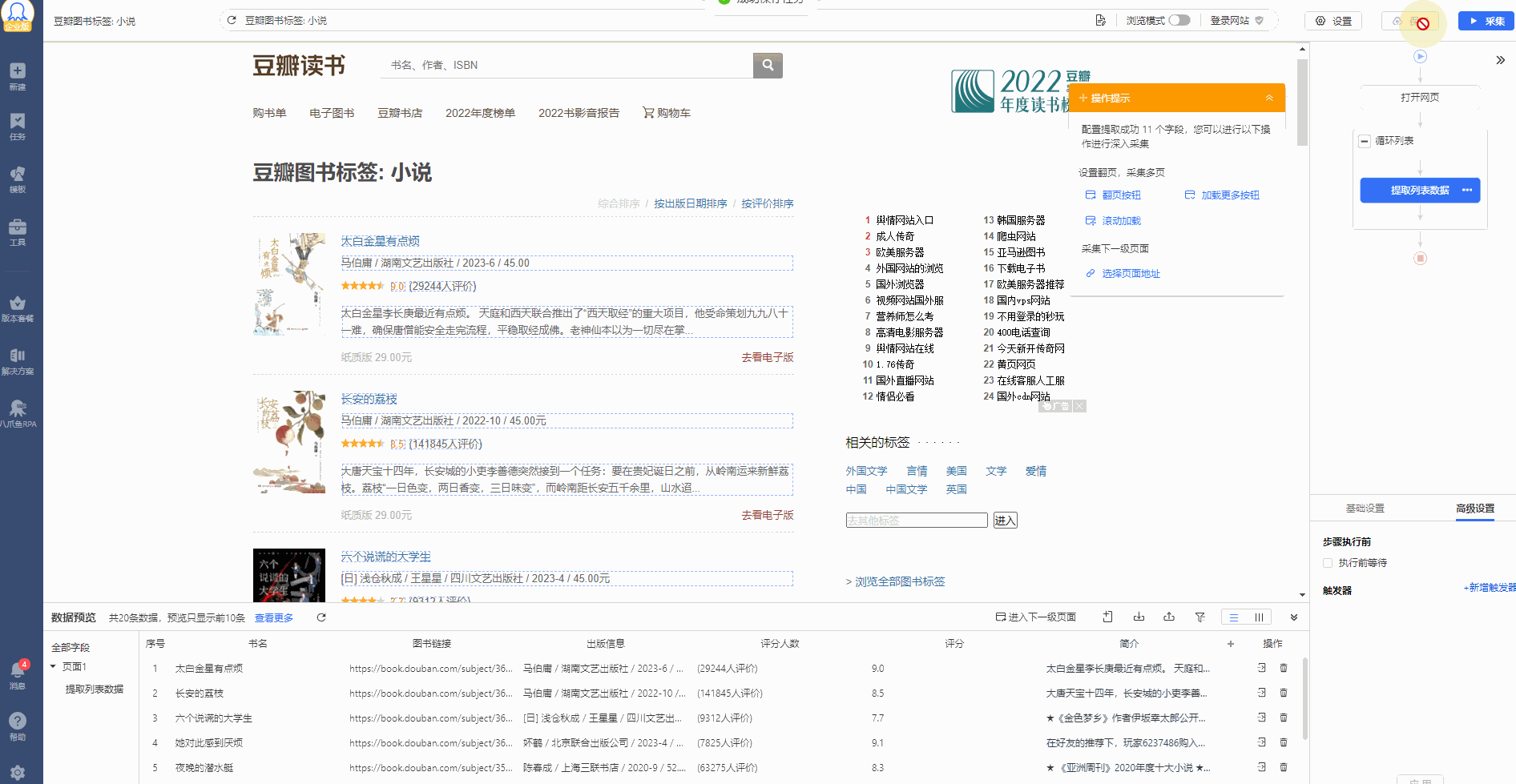Open the more options dots on 提取列表数据
The image size is (1516, 784).
pyautogui.click(x=1467, y=190)
